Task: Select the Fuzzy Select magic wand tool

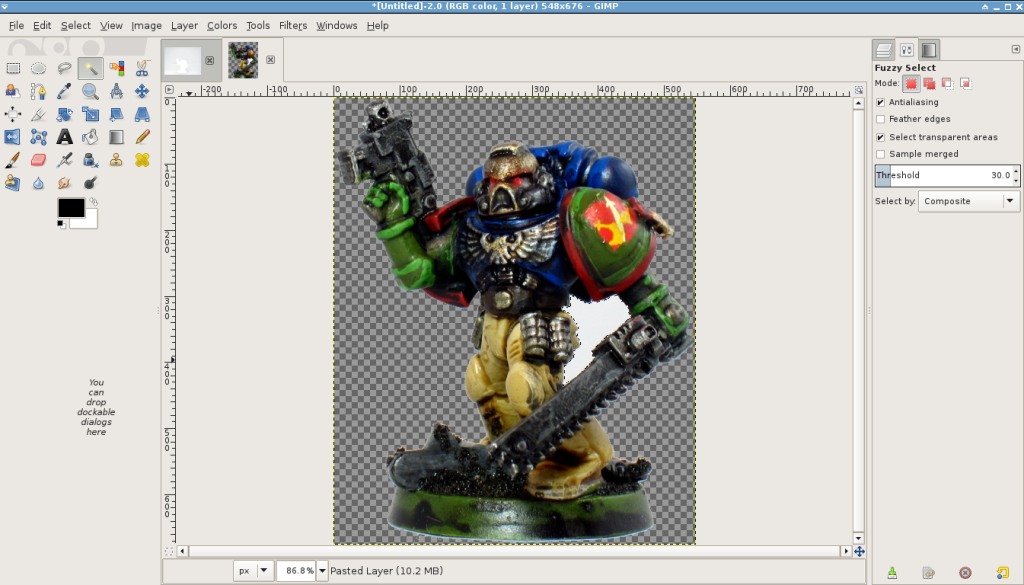Action: (90, 68)
